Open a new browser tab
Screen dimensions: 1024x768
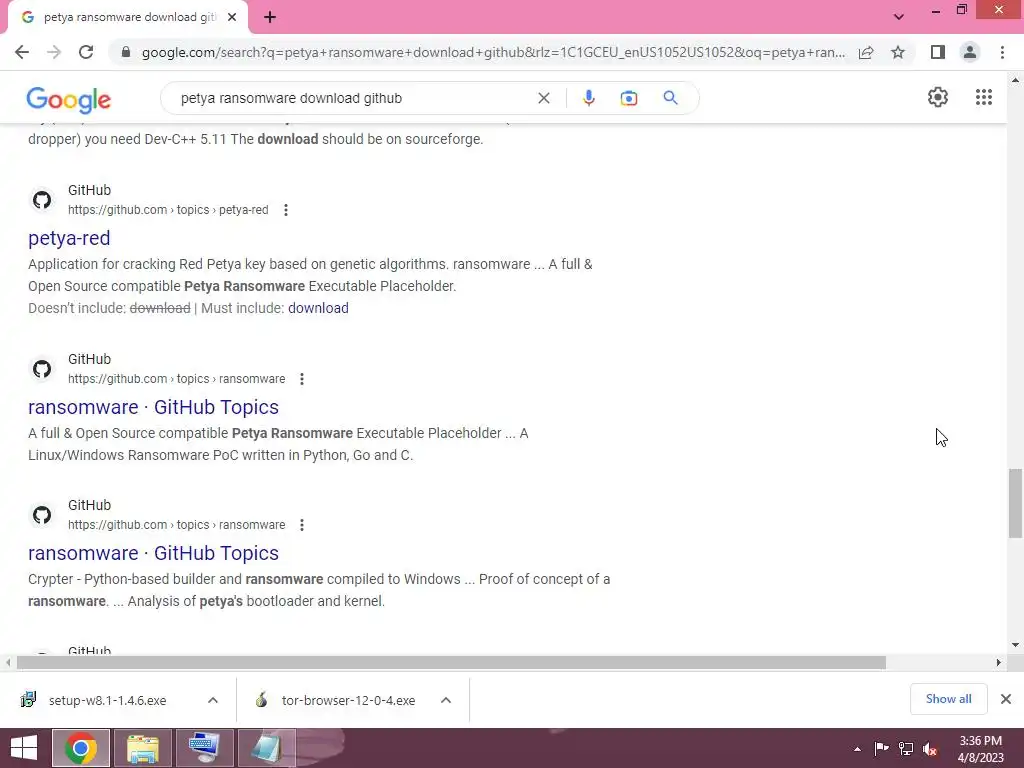click(270, 17)
